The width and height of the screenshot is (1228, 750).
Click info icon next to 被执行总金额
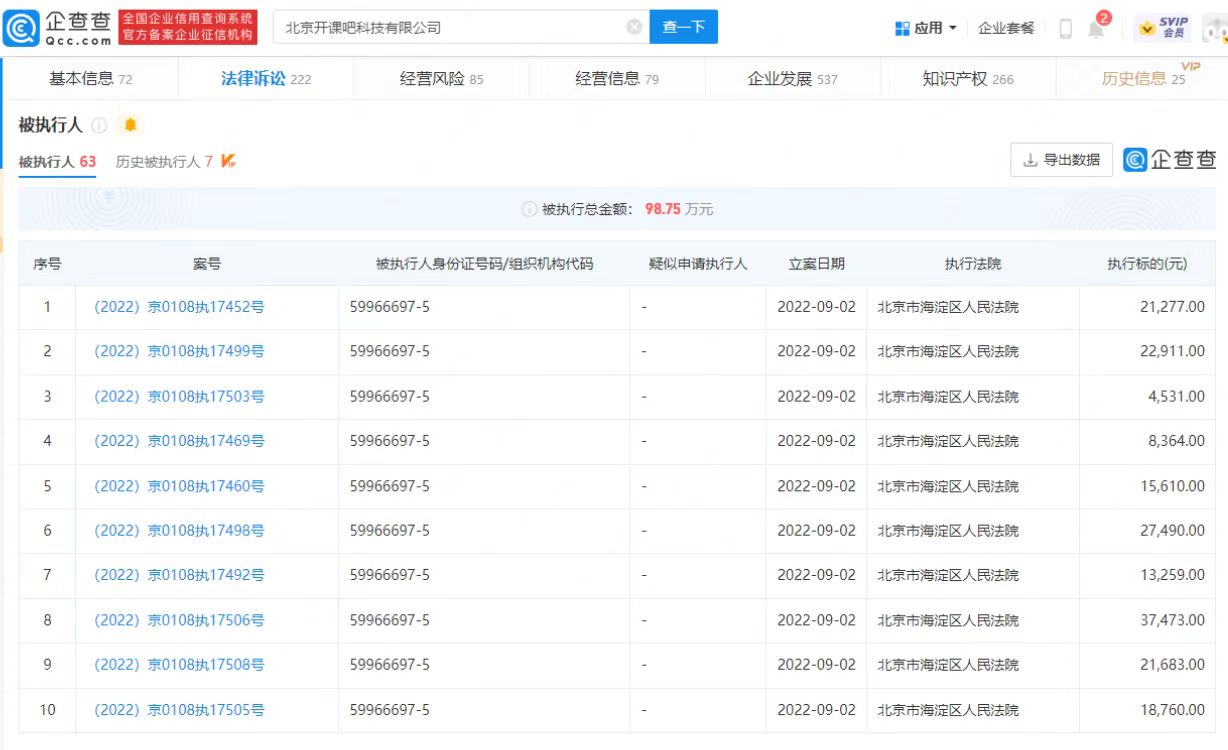point(529,209)
